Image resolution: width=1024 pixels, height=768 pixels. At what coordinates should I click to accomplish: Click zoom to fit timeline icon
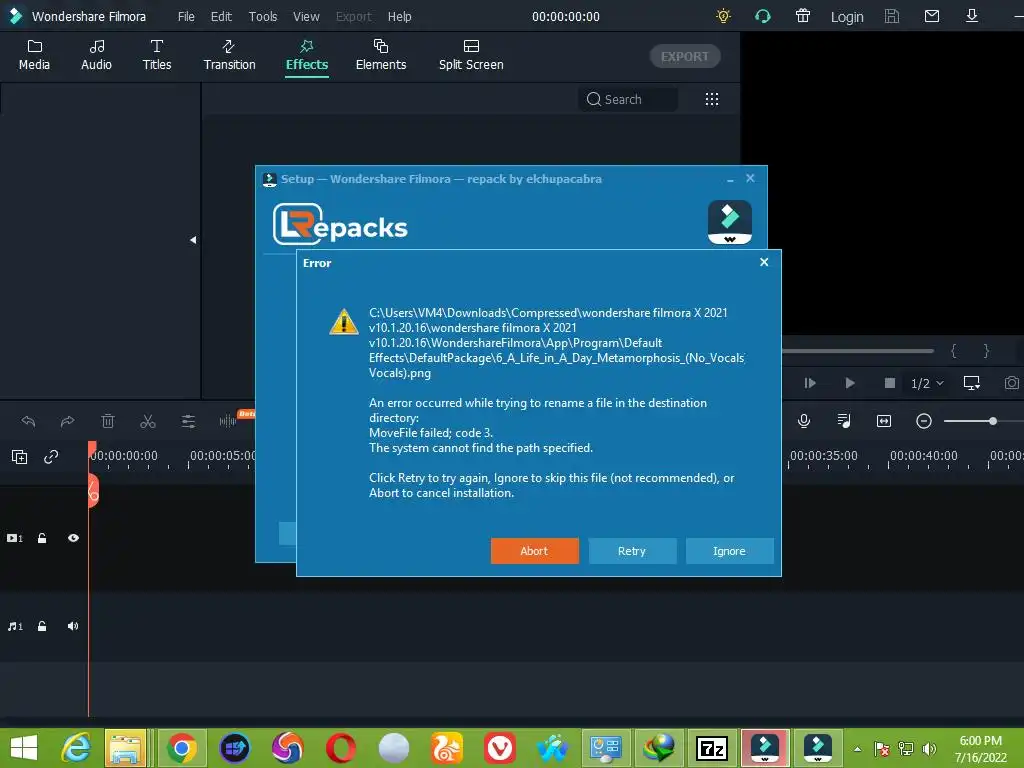[x=884, y=421]
